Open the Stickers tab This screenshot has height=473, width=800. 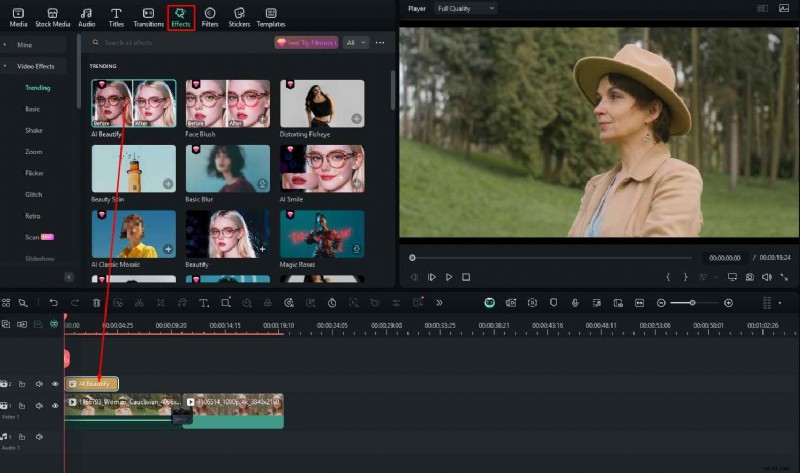pyautogui.click(x=239, y=17)
